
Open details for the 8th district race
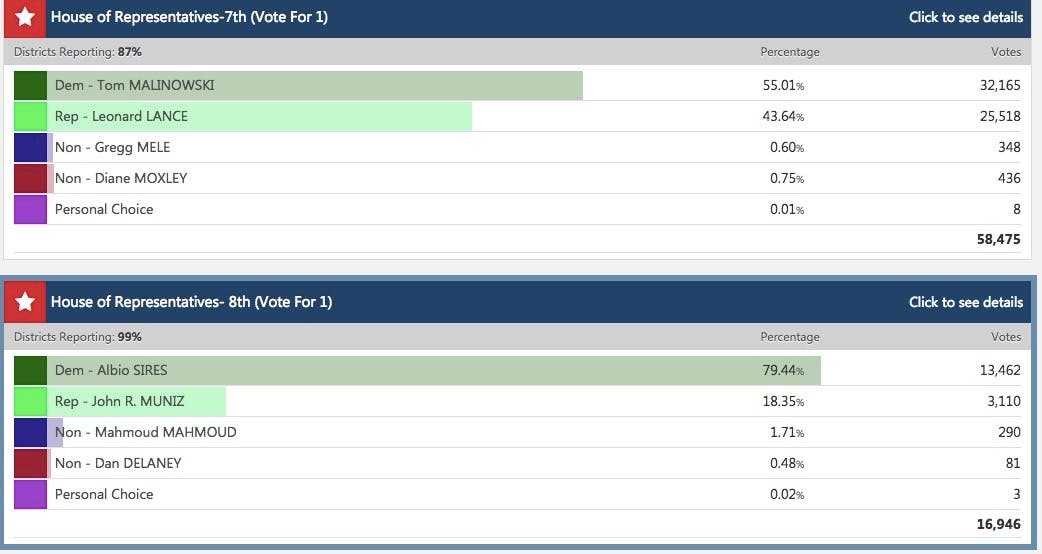pos(965,302)
